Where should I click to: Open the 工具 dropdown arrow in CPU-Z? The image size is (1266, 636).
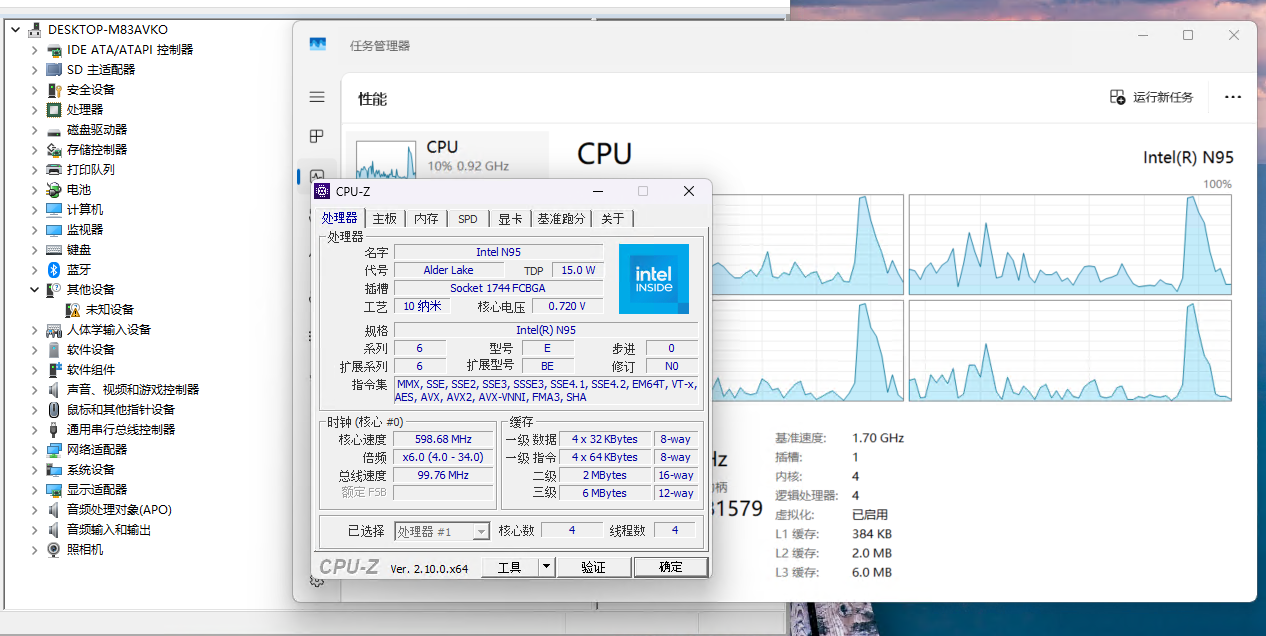point(546,567)
